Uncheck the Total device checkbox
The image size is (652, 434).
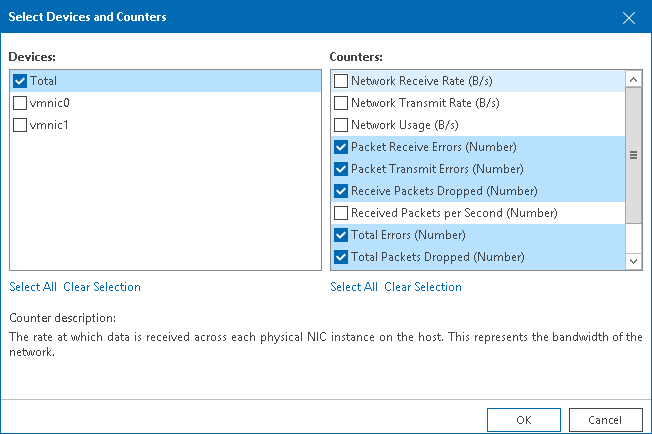[20, 81]
